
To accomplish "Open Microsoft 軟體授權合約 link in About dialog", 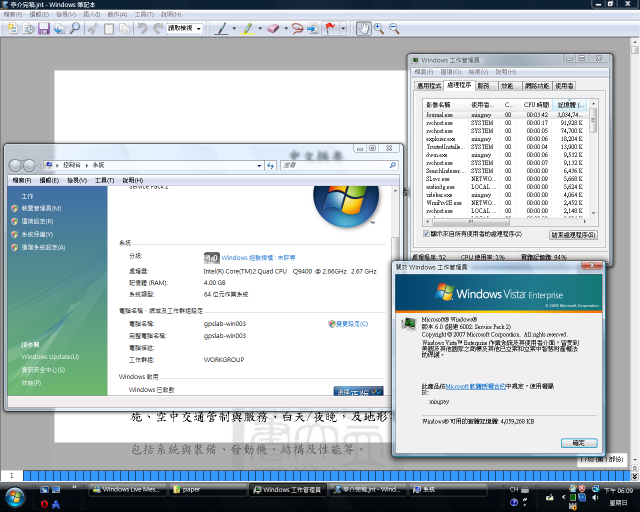I will (476, 386).
